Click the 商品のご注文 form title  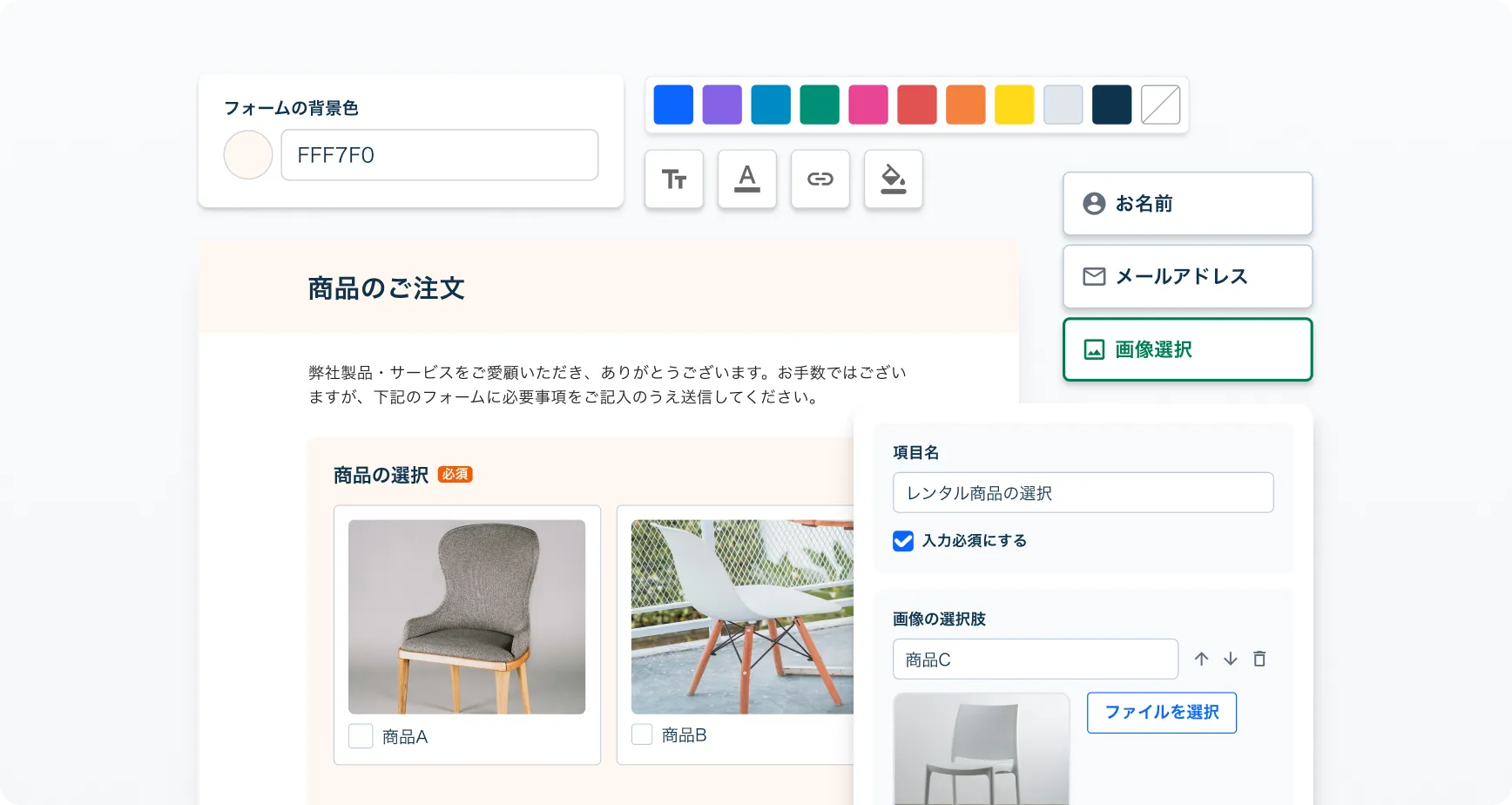(x=386, y=288)
